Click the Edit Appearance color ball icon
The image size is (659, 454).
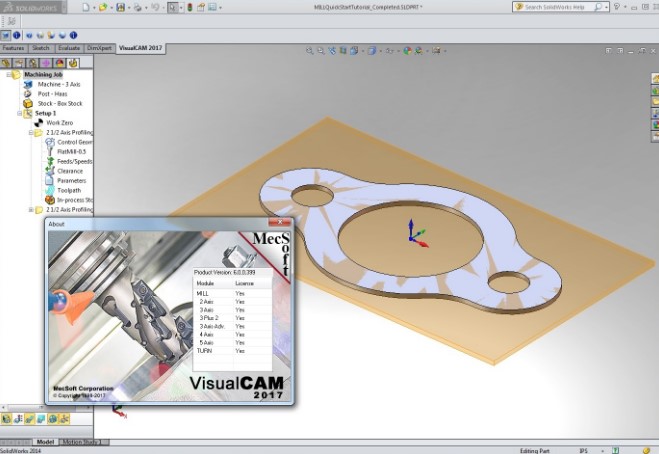[x=407, y=51]
